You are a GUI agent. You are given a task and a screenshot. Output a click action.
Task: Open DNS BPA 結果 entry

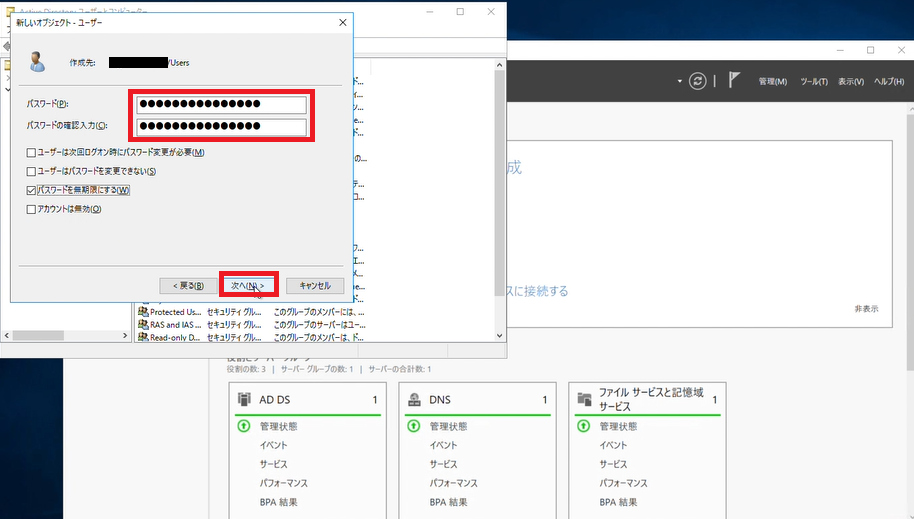pos(448,502)
